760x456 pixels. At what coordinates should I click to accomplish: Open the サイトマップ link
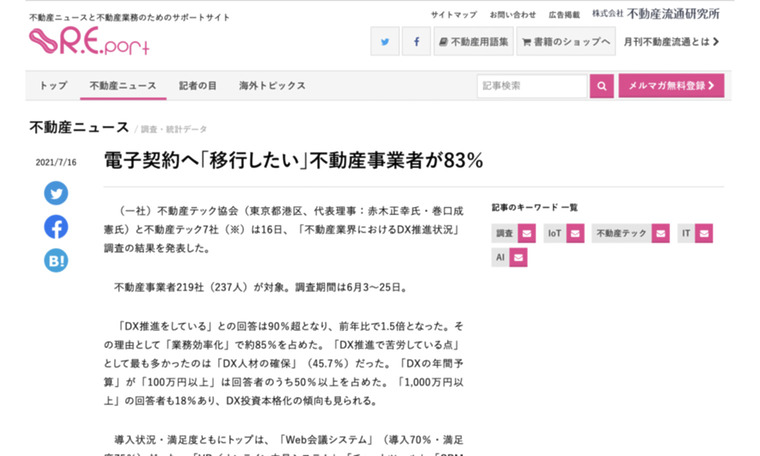tap(453, 15)
